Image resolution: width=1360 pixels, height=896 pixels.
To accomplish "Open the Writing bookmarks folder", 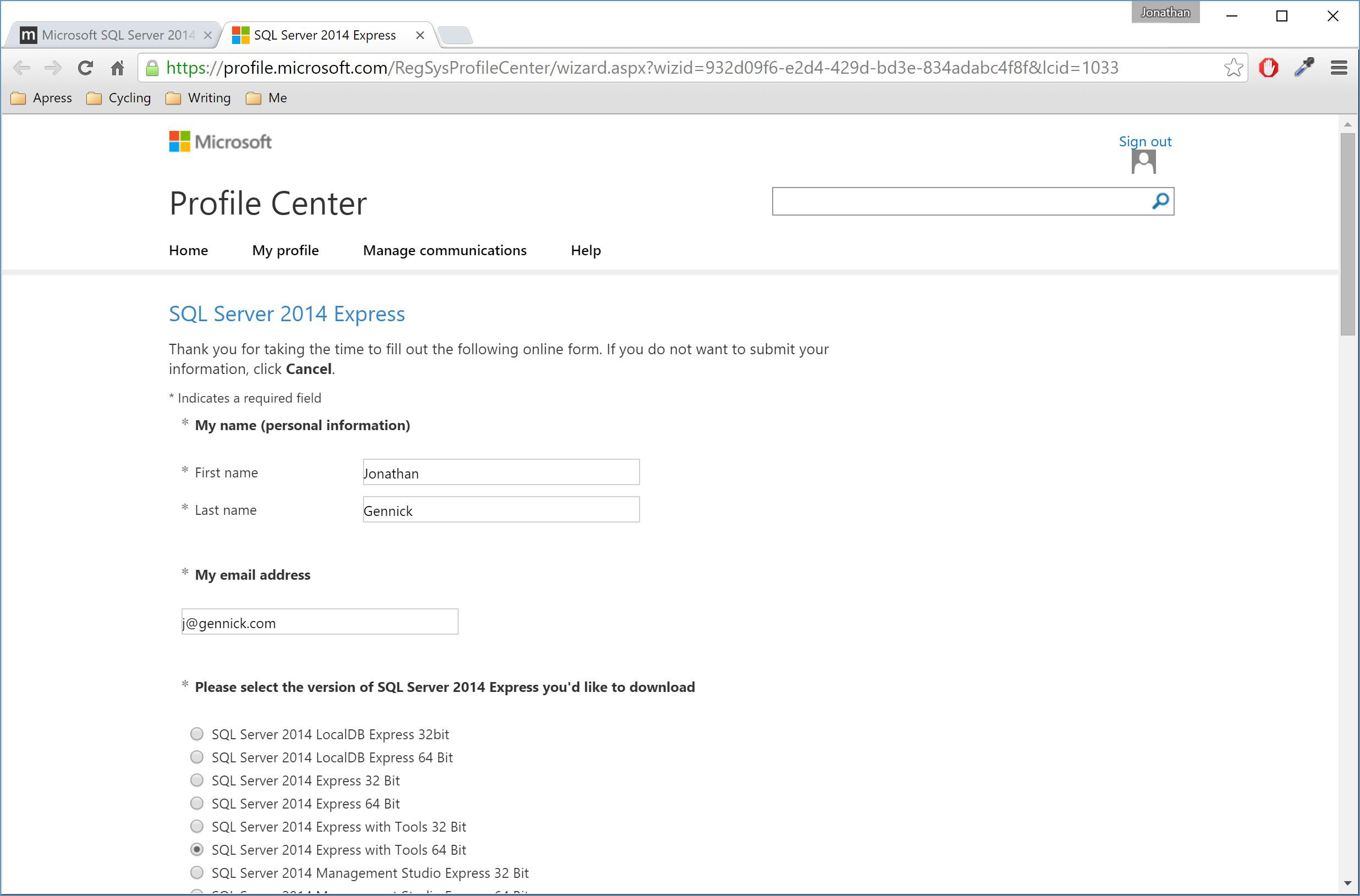I will pyautogui.click(x=199, y=98).
